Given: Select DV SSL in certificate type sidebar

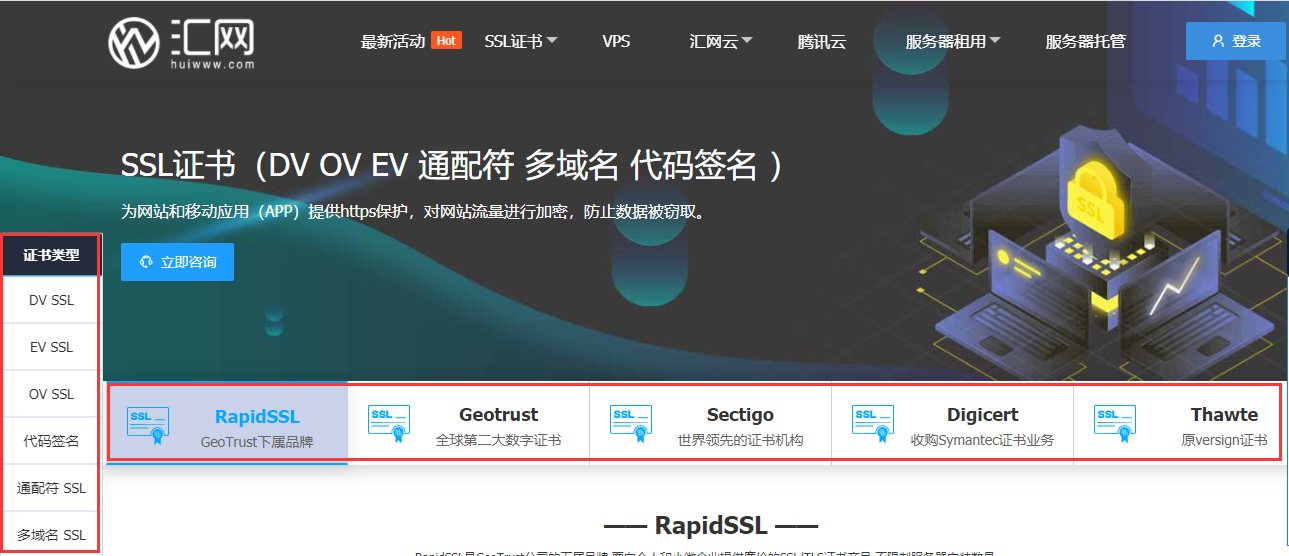Looking at the screenshot, I should pyautogui.click(x=51, y=300).
